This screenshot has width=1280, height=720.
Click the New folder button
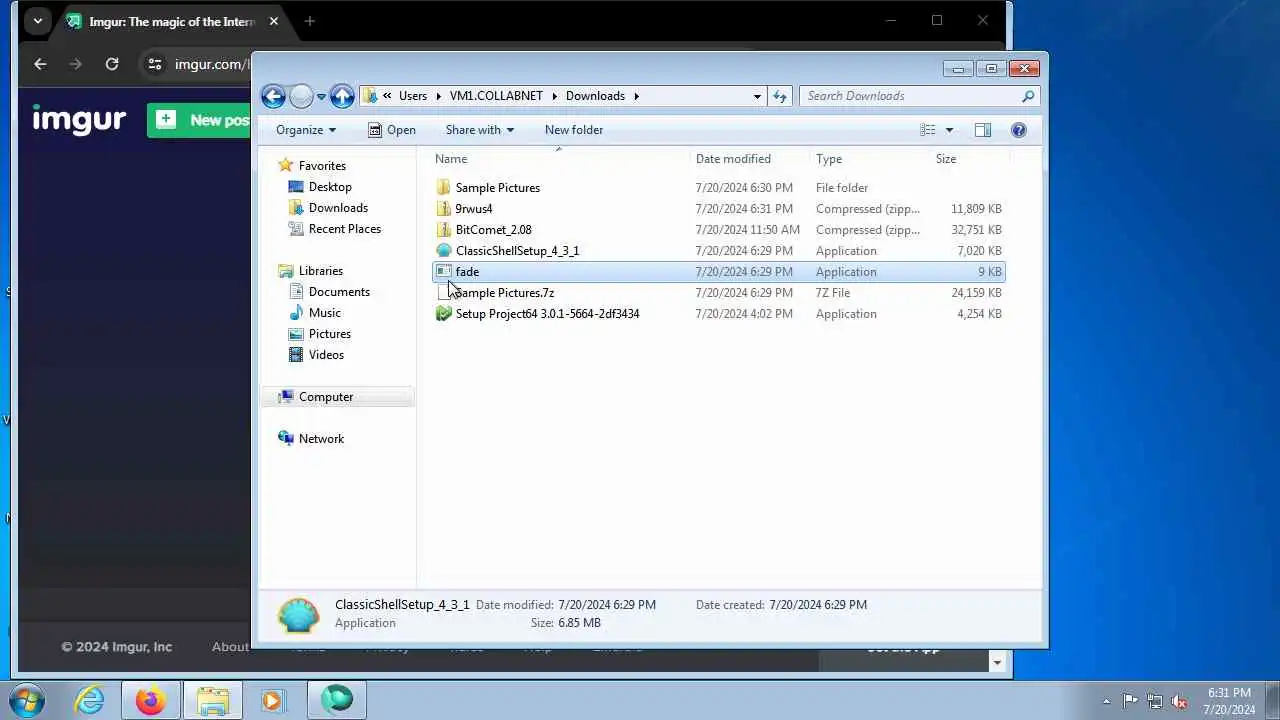tap(574, 130)
